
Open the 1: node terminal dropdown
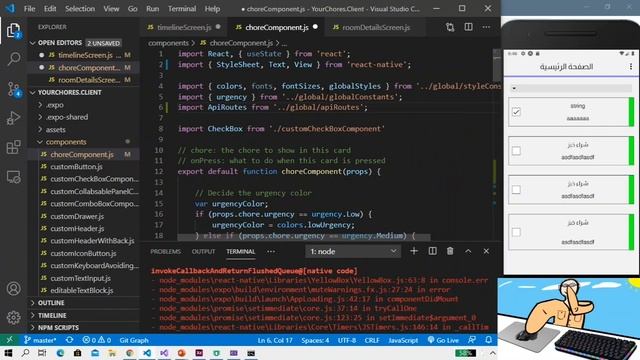[353, 251]
